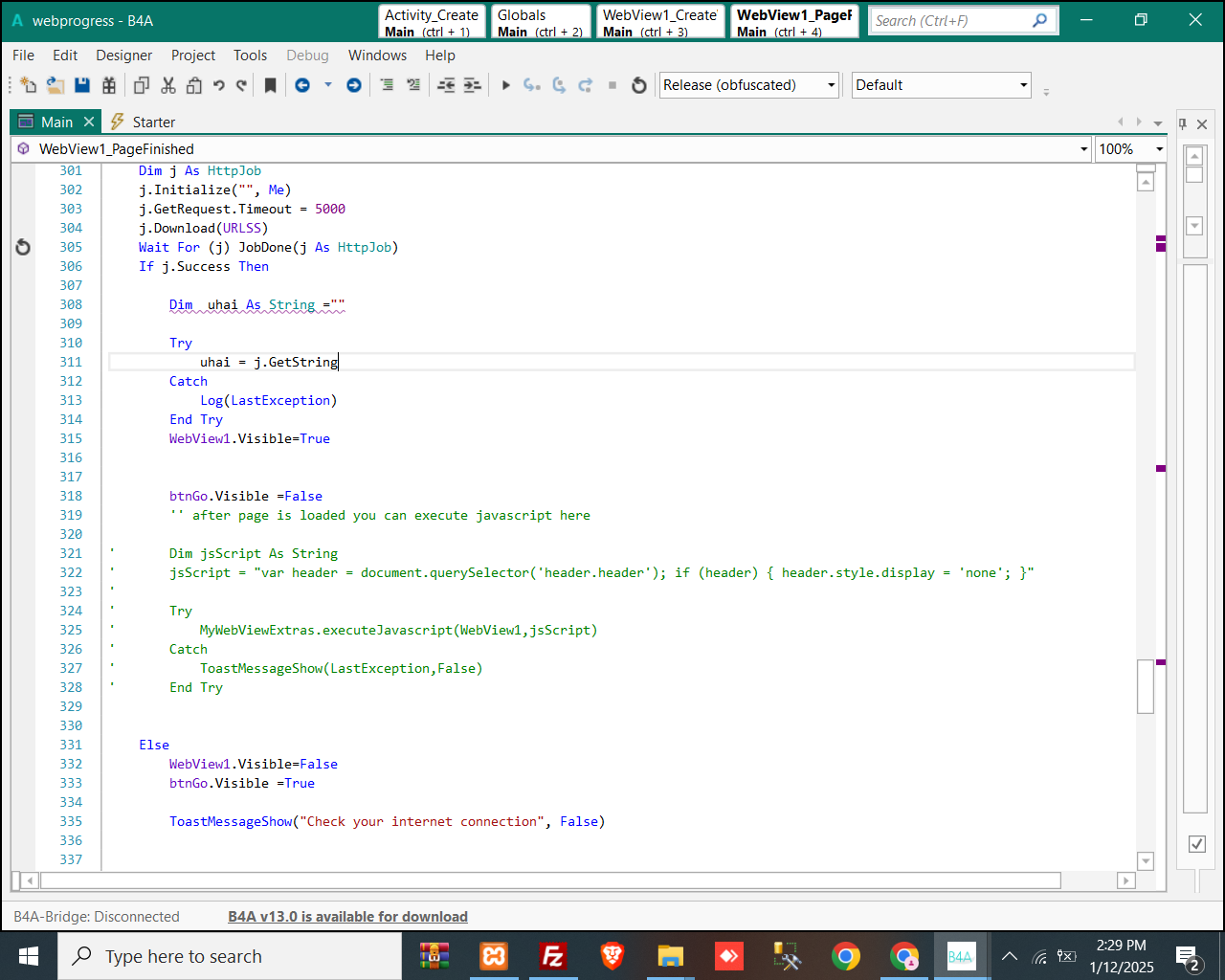Click the Undo arrow icon

point(218,85)
